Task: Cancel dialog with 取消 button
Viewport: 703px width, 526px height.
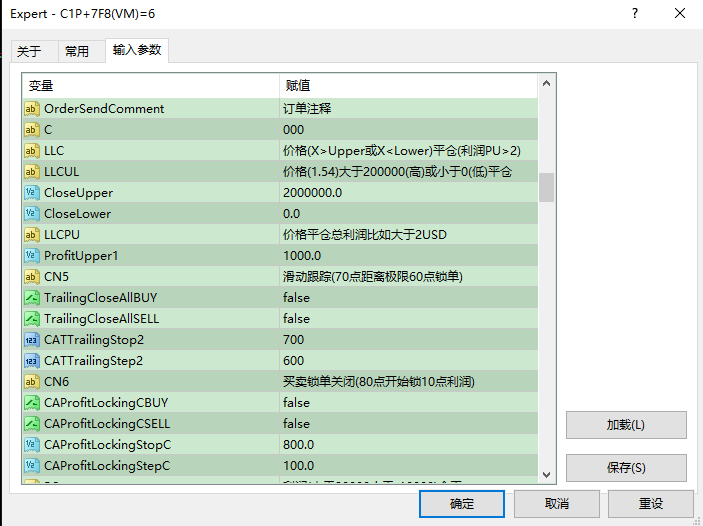Action: 556,504
